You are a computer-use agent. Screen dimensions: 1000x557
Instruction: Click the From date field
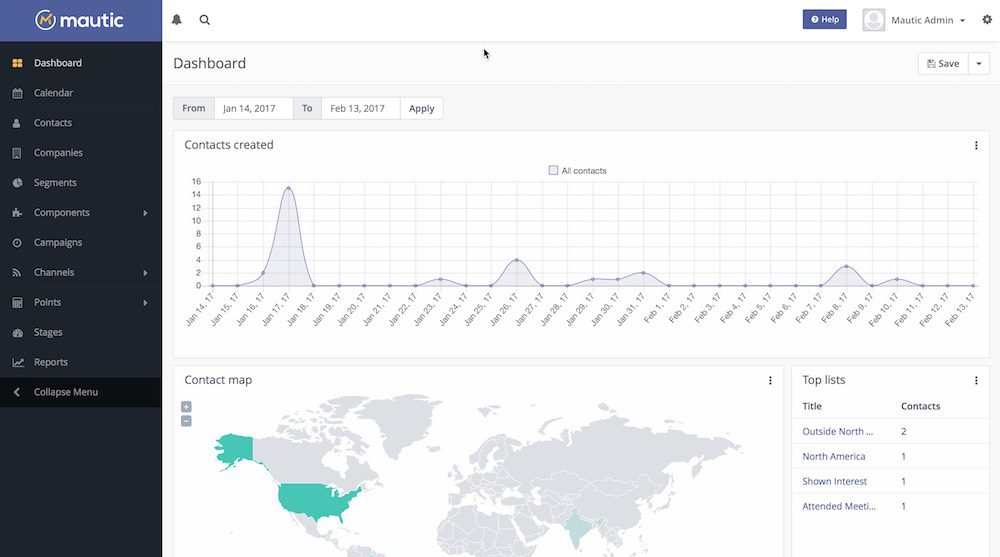pyautogui.click(x=253, y=108)
